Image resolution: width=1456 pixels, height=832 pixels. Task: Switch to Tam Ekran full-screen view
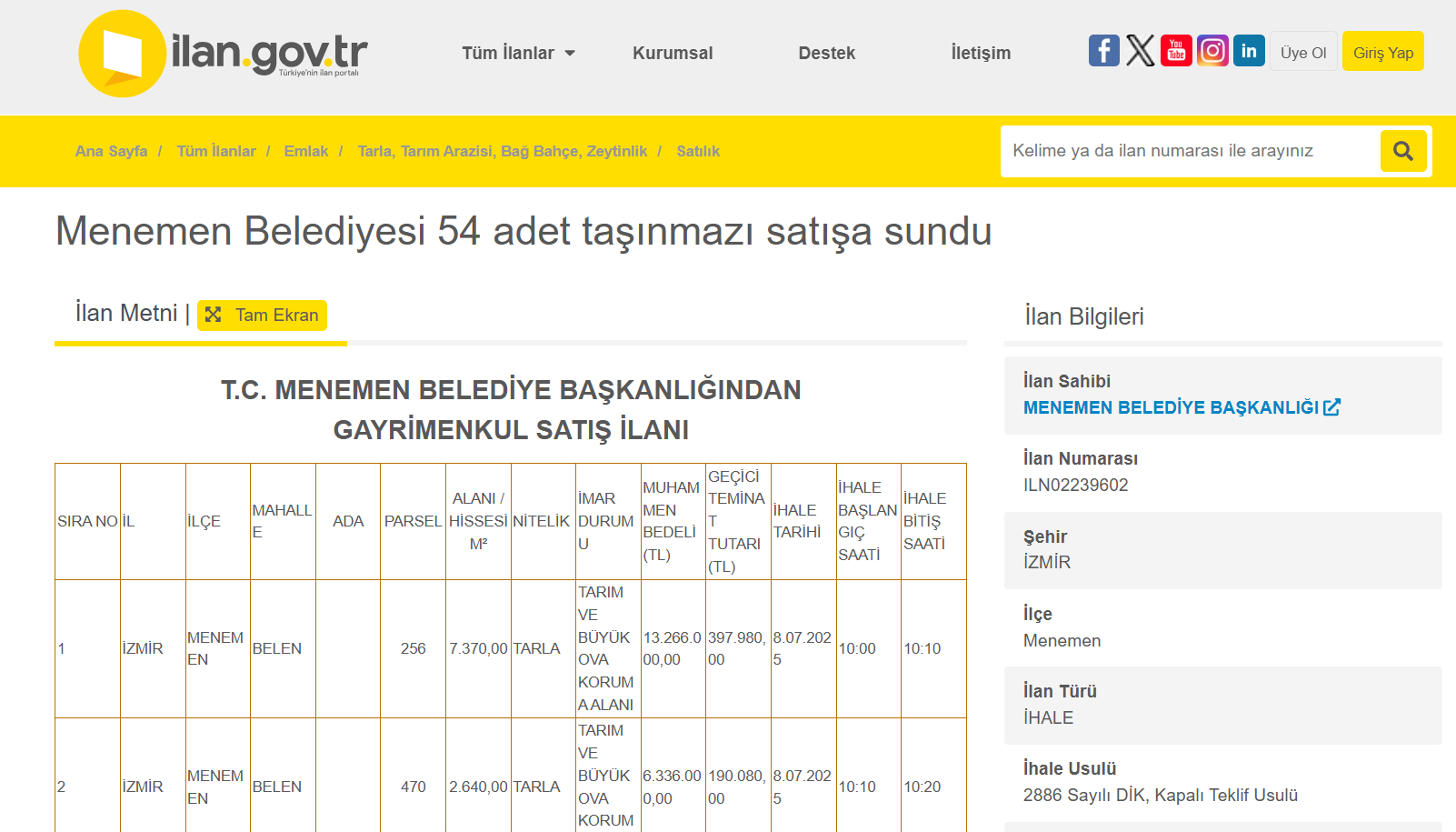(262, 316)
